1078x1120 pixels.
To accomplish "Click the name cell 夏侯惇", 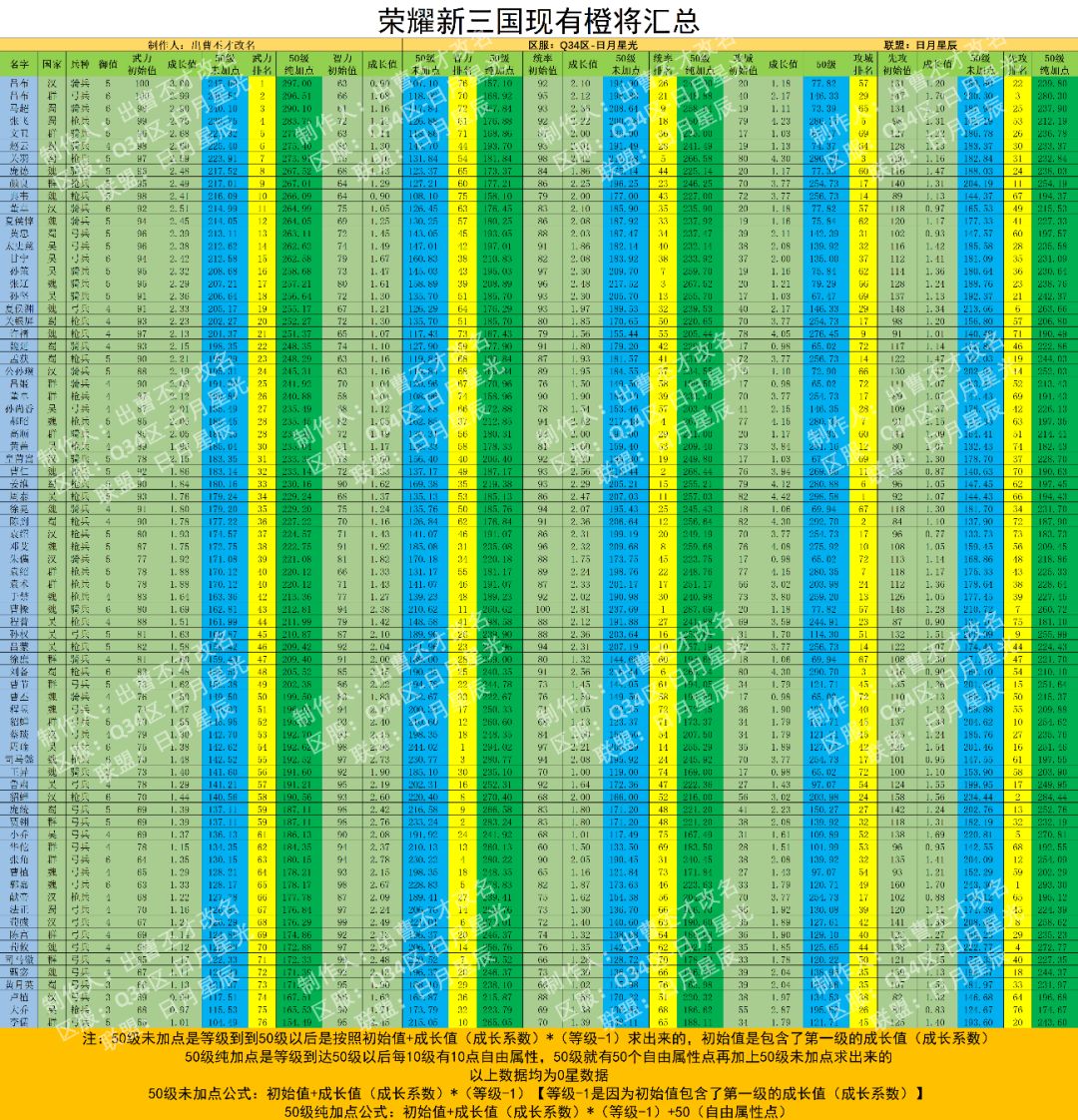I will 19,222.
